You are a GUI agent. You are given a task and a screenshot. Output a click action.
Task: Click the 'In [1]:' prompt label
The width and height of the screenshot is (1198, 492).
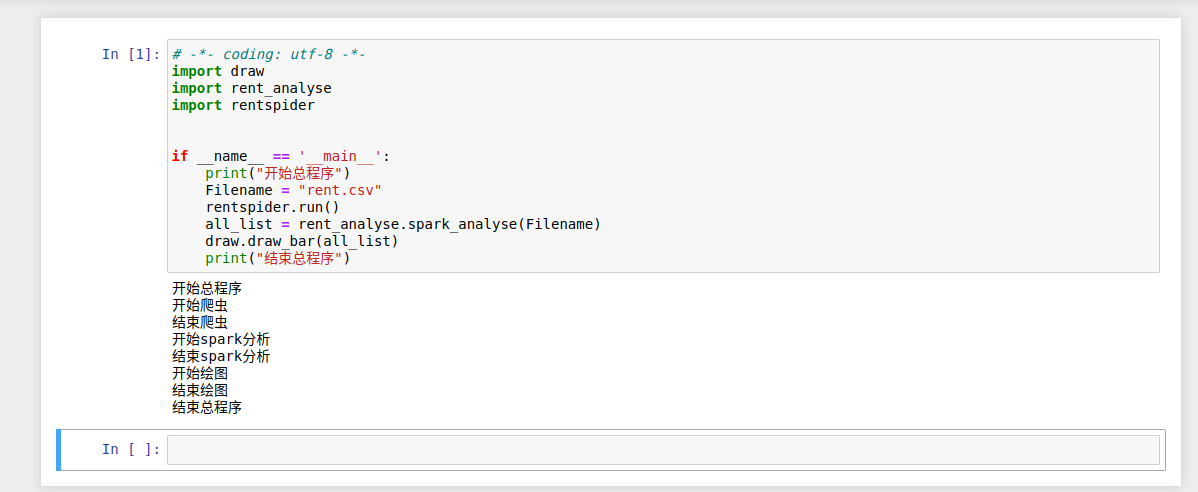tap(131, 54)
